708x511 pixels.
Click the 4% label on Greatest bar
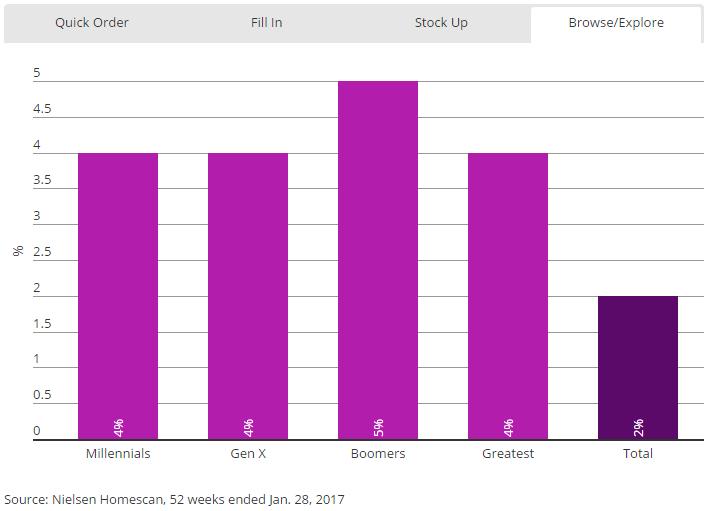(508, 427)
